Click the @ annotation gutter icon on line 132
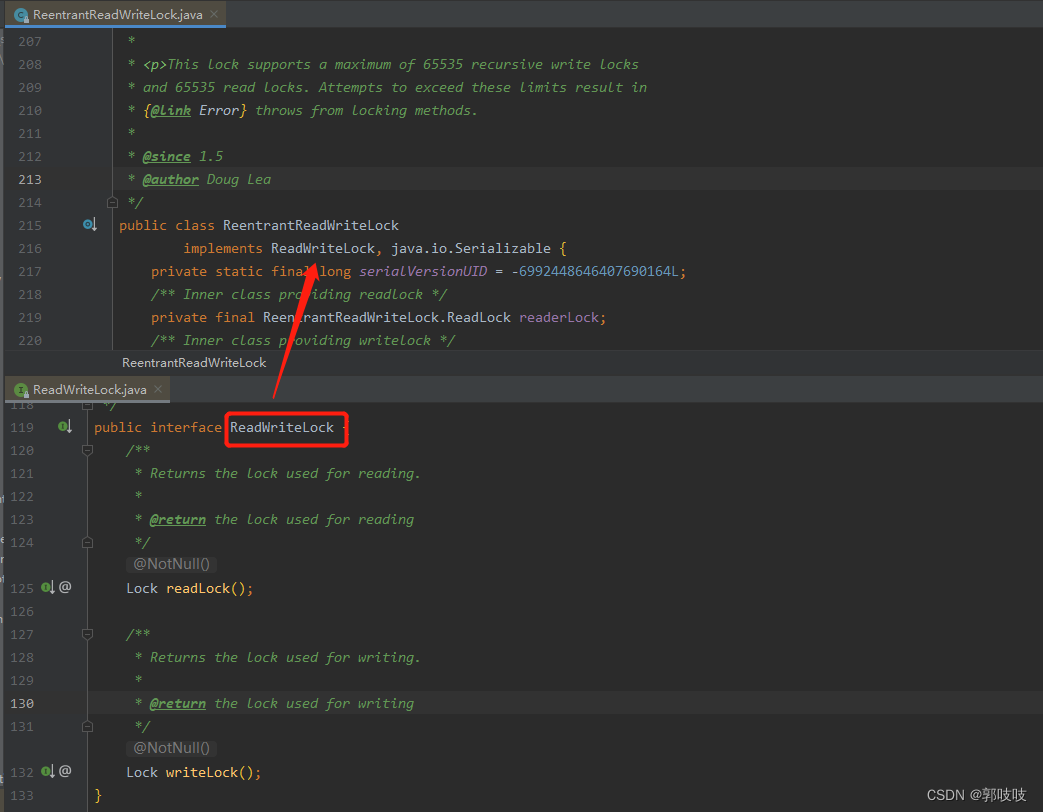The width and height of the screenshot is (1043, 812). pyautogui.click(x=63, y=771)
